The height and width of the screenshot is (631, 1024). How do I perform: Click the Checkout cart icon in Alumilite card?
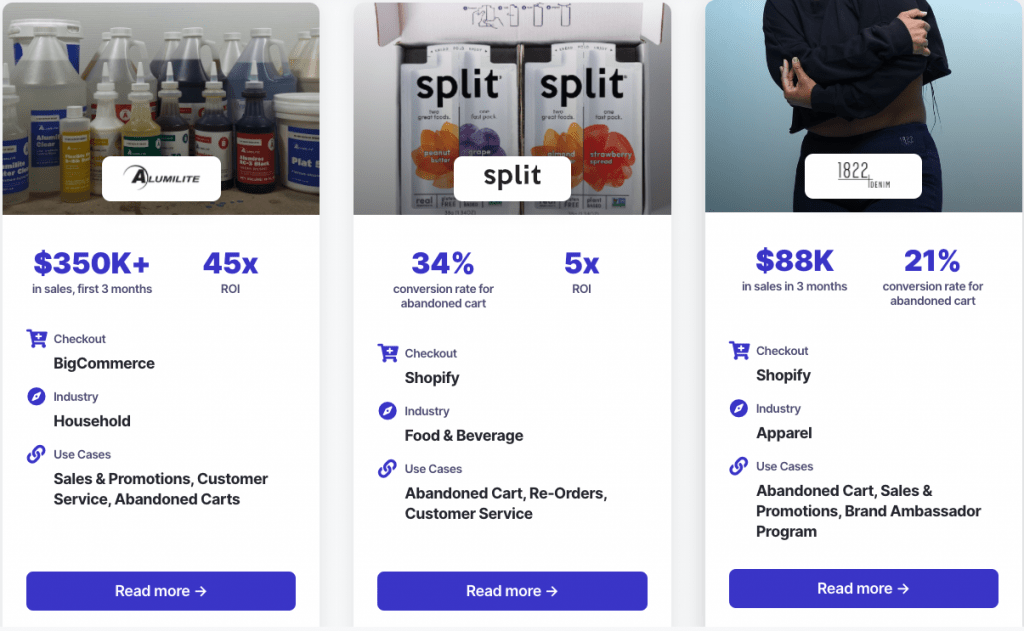click(37, 339)
